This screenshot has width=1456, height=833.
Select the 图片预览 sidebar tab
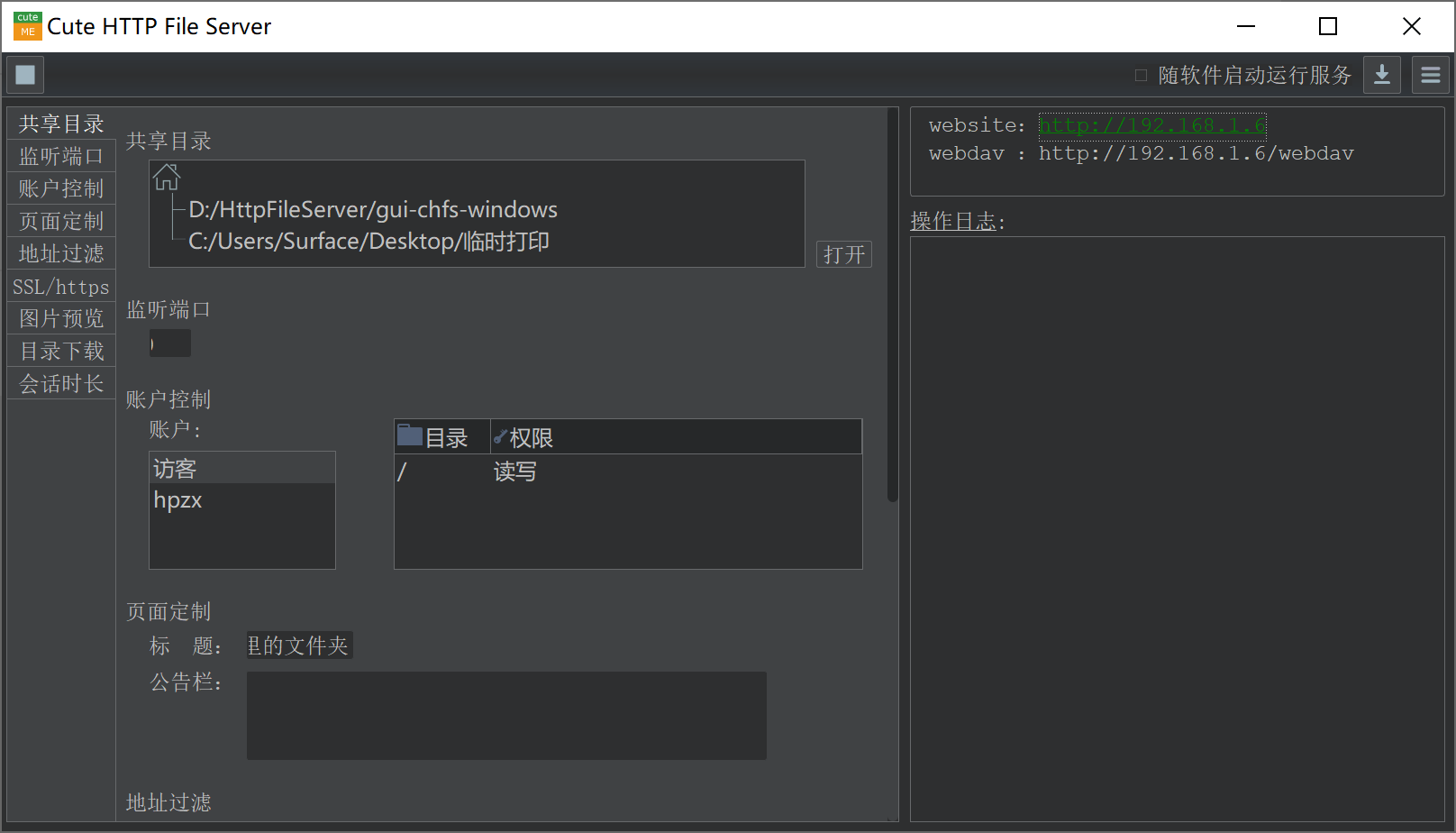[x=61, y=318]
